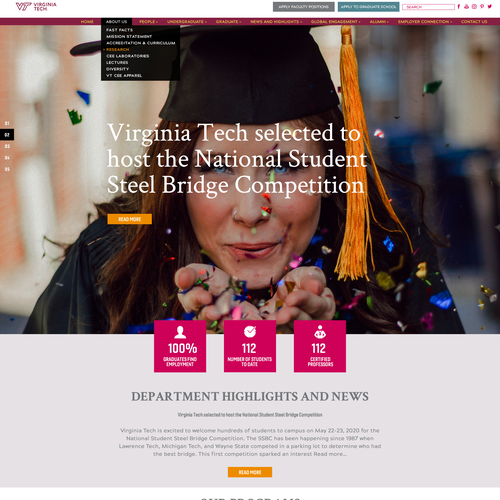Viewport: 500px width, 500px height.
Task: Click the hero Read More button
Action: [130, 219]
